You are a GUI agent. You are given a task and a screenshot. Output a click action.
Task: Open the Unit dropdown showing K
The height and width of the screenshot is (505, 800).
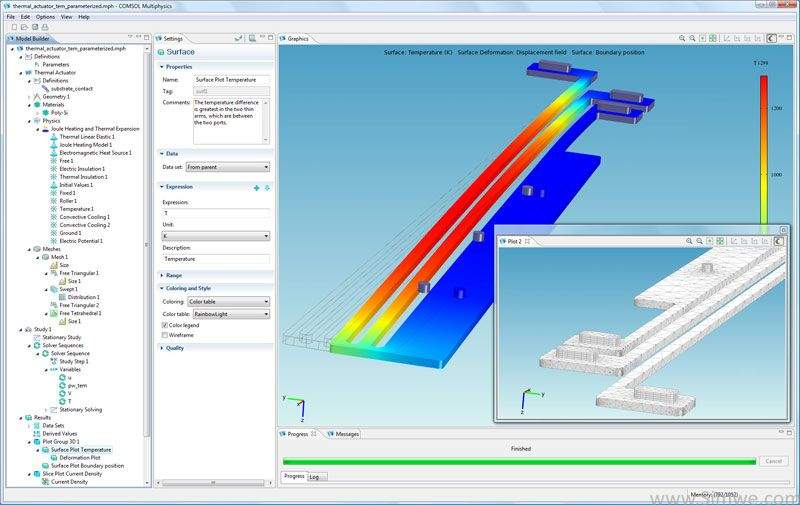[215, 236]
